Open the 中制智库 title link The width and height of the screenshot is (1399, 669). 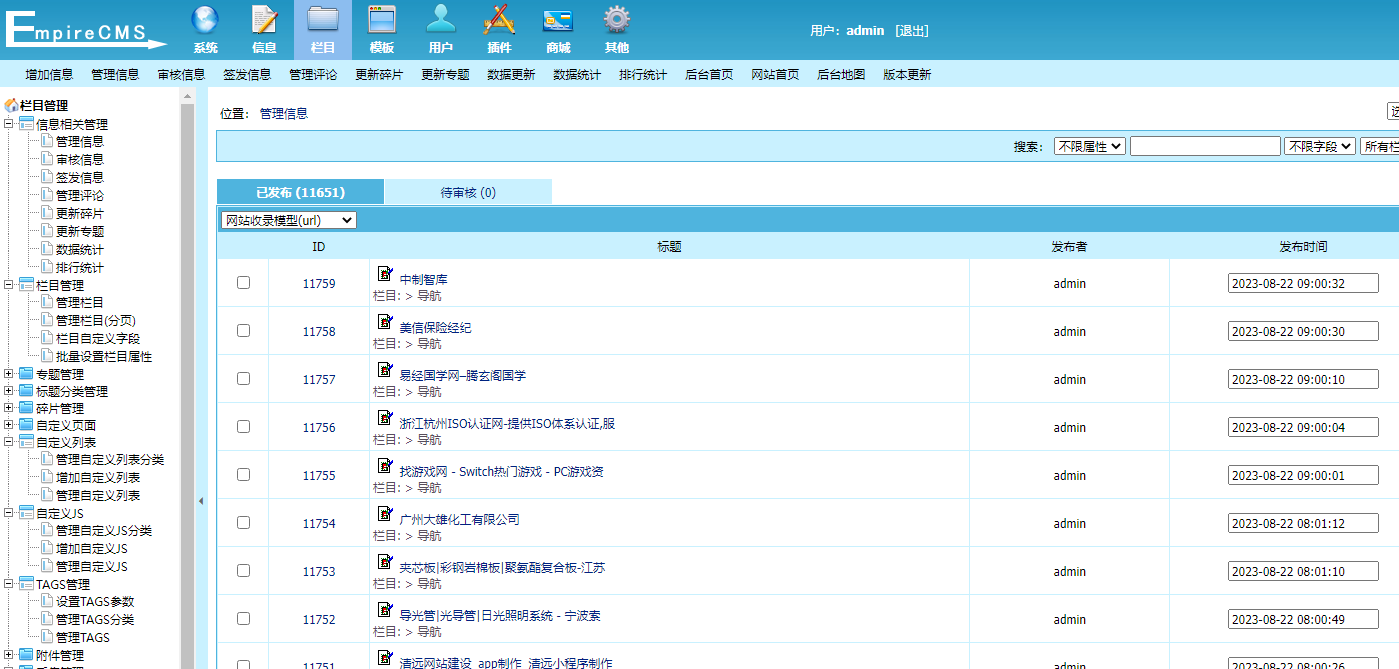coord(424,280)
